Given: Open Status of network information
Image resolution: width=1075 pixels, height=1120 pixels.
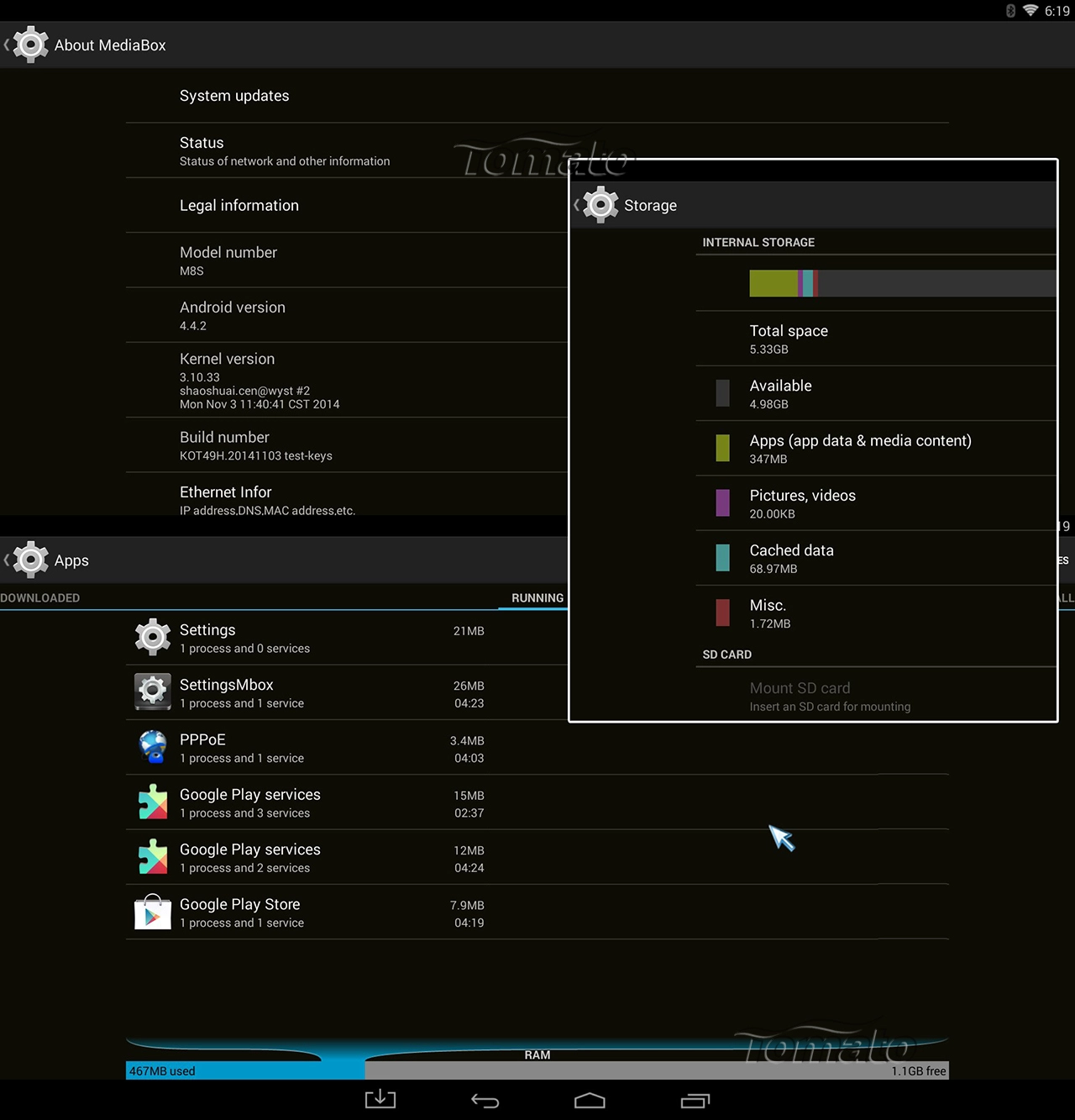Looking at the screenshot, I should coord(347,150).
